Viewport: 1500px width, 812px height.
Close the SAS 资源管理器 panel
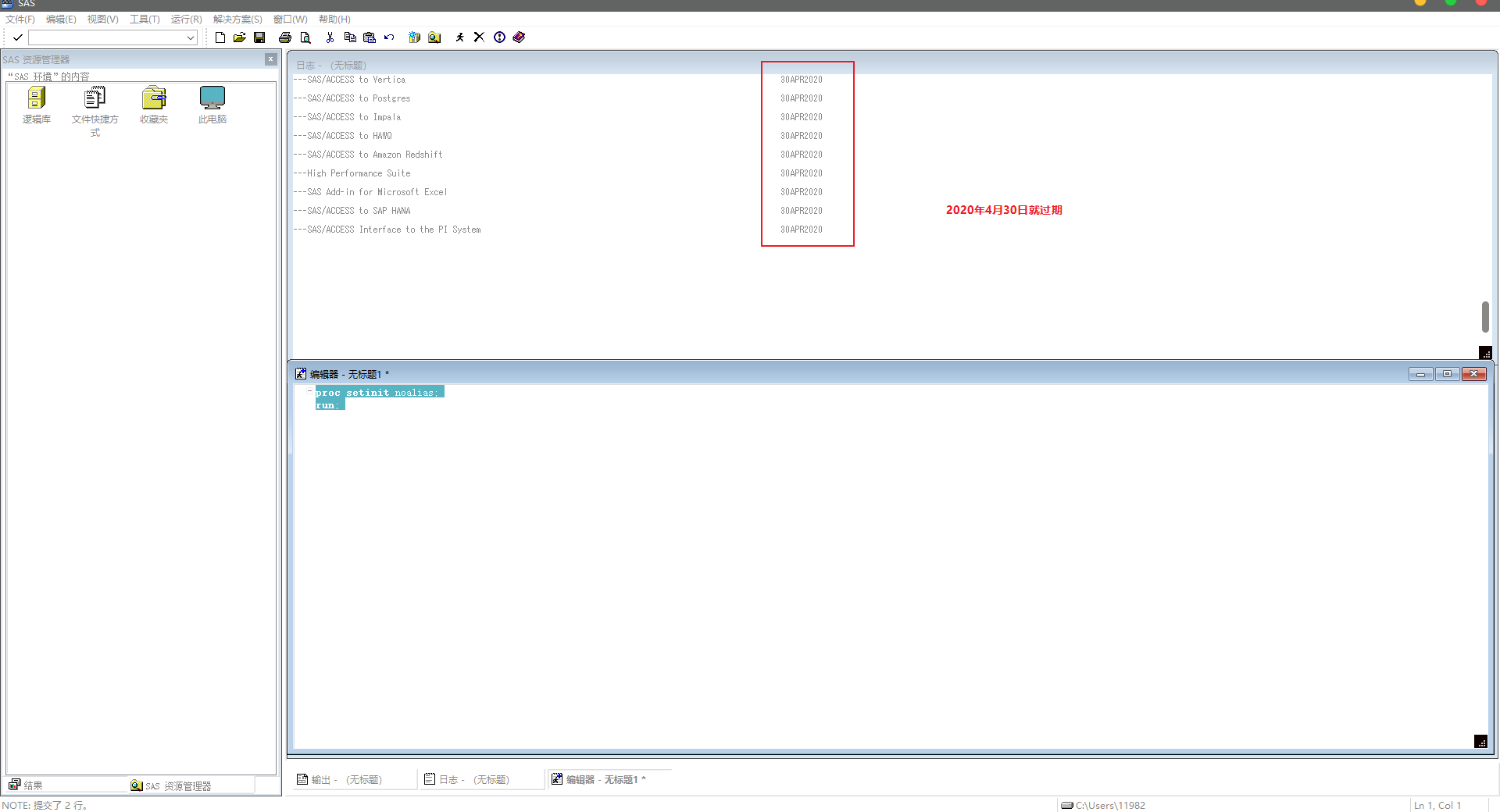270,59
